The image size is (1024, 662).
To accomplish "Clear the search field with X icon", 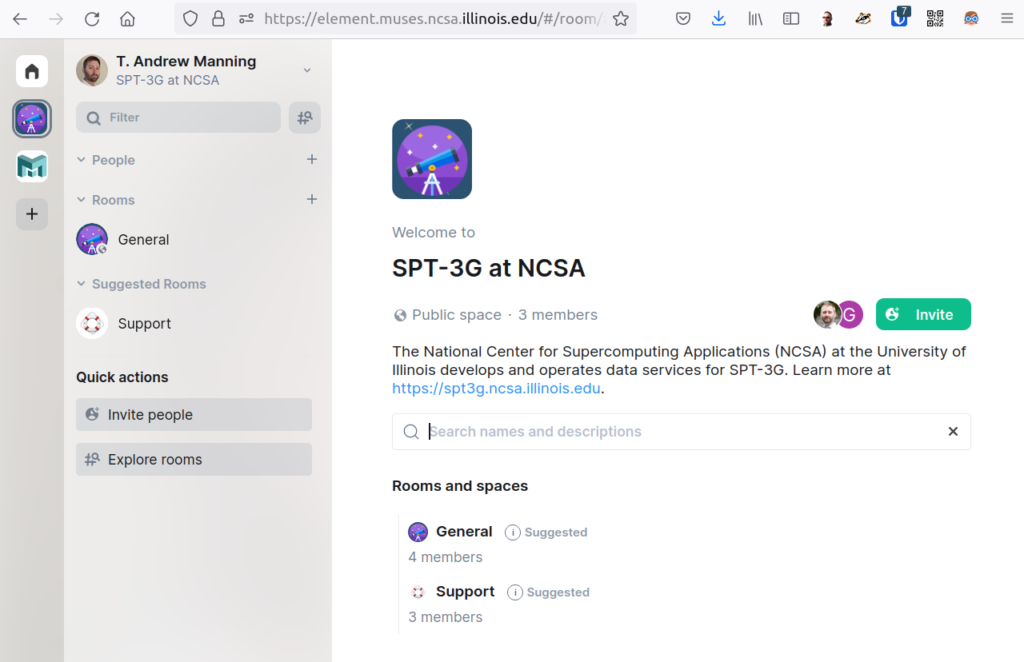I will pos(953,432).
